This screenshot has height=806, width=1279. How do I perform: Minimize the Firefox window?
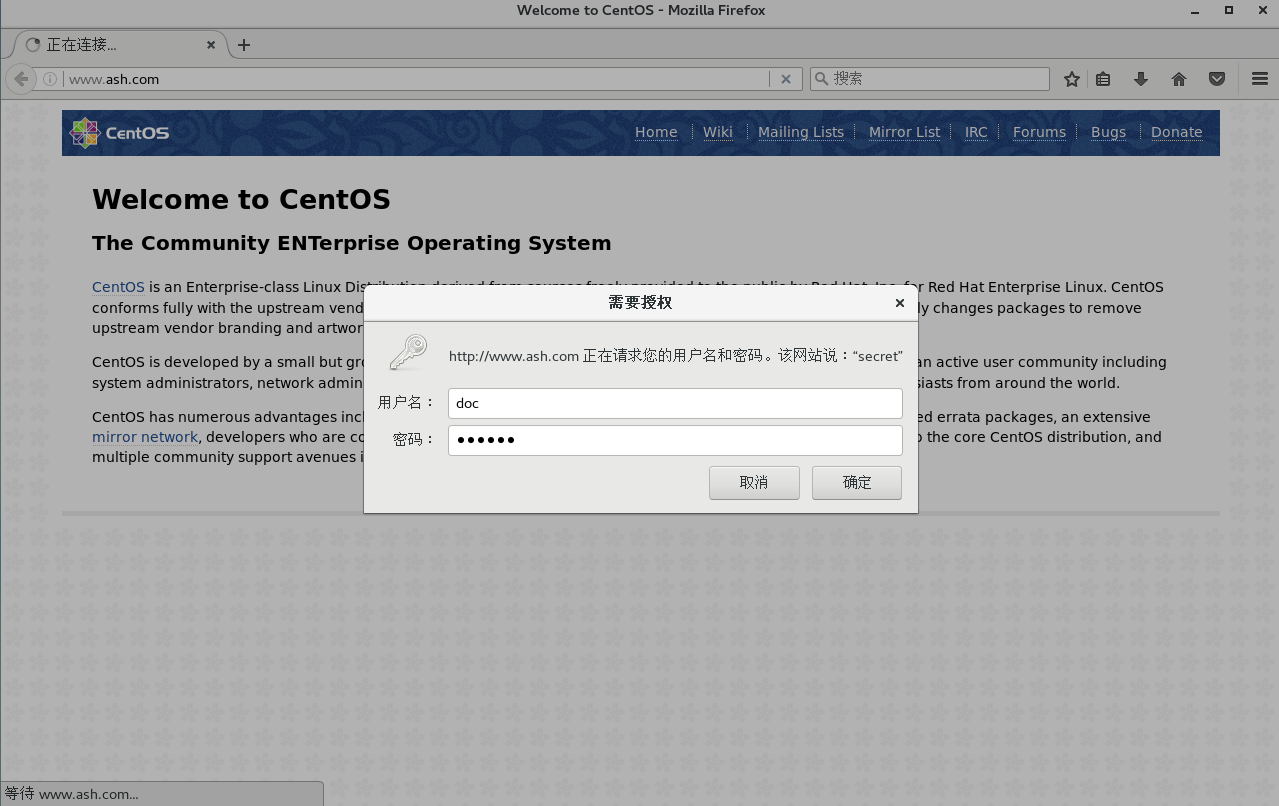[x=1196, y=10]
